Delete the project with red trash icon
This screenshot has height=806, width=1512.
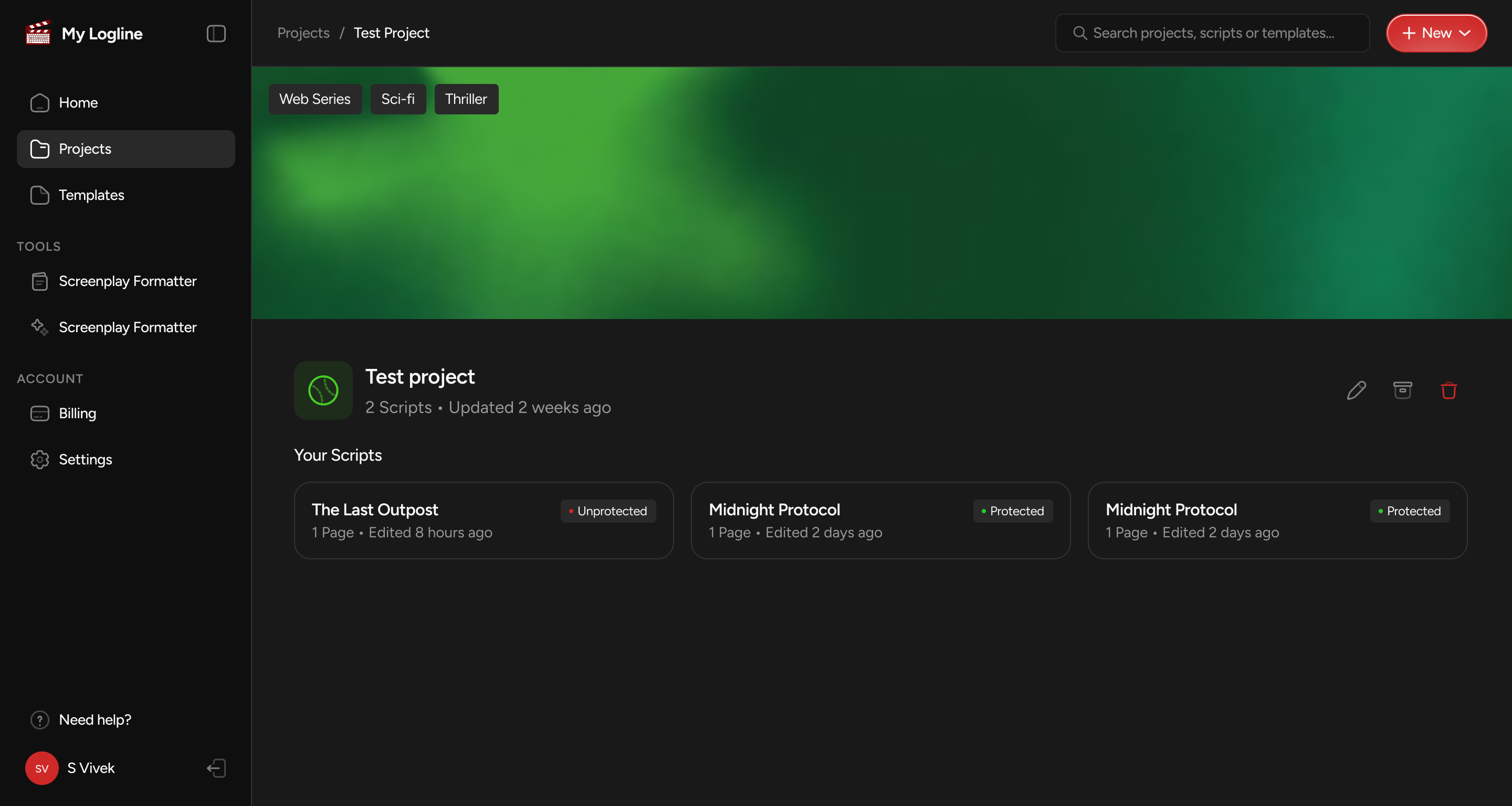(x=1448, y=390)
